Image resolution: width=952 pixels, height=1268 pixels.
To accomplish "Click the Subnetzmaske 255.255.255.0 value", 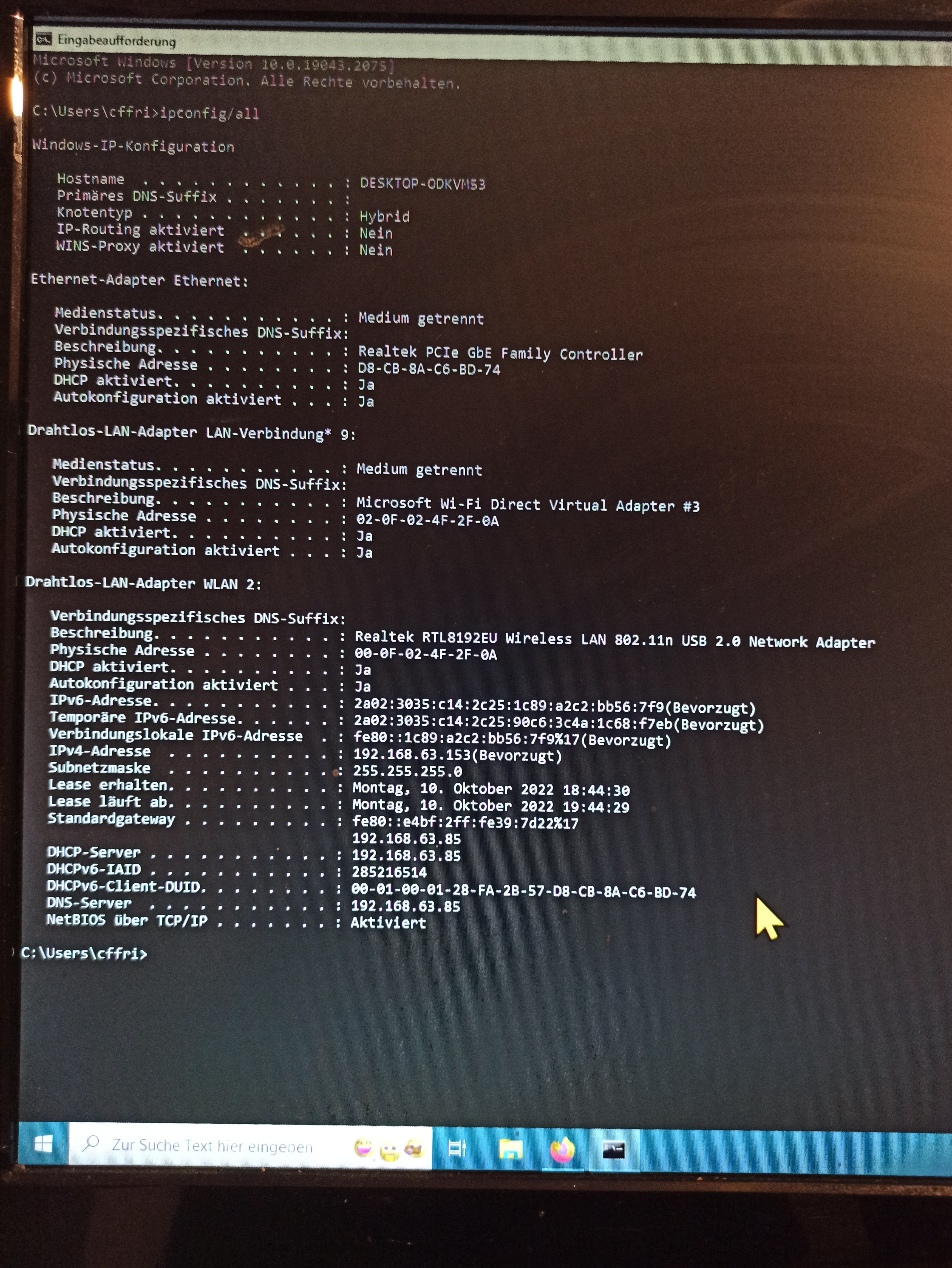I will (x=407, y=772).
